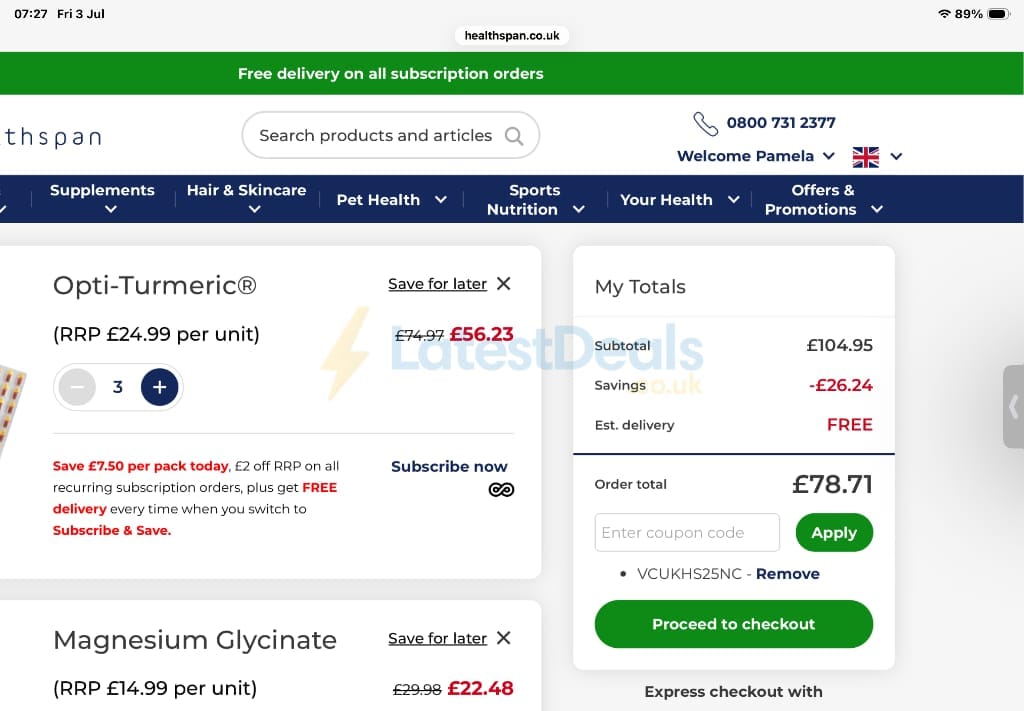Decrease Opti-Turmeric quantity with minus button
Viewport: 1024px width, 711px height.
coord(77,387)
